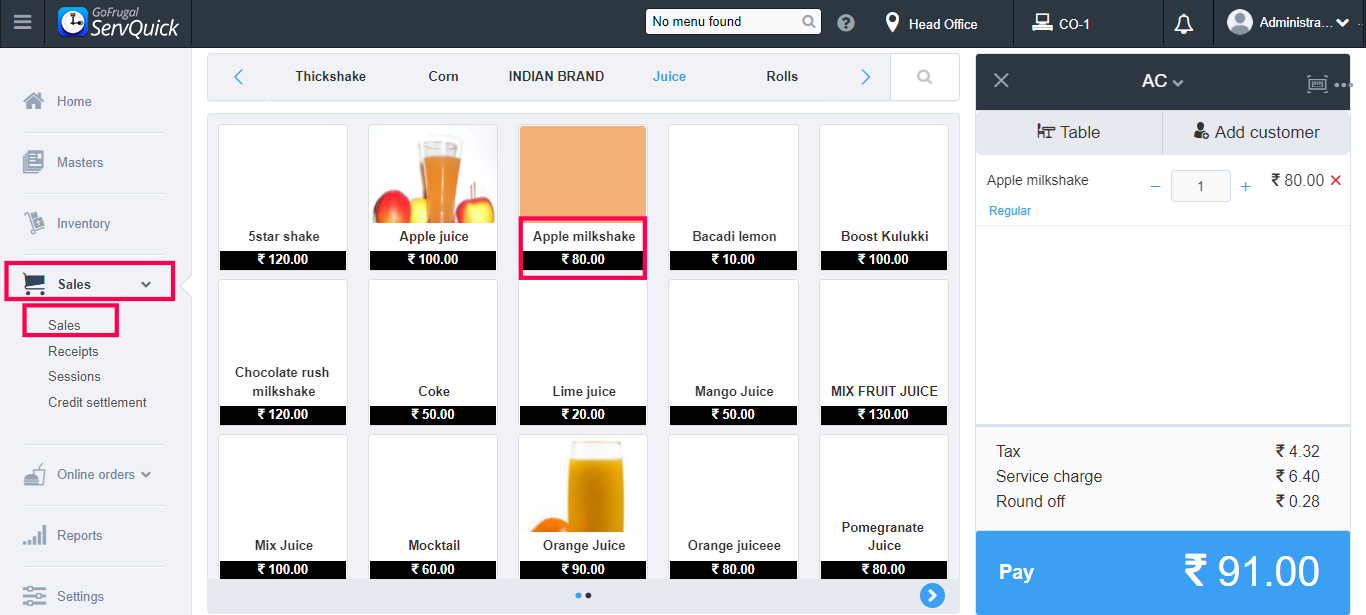
Task: Open Receipts submenu item
Action: pos(73,352)
